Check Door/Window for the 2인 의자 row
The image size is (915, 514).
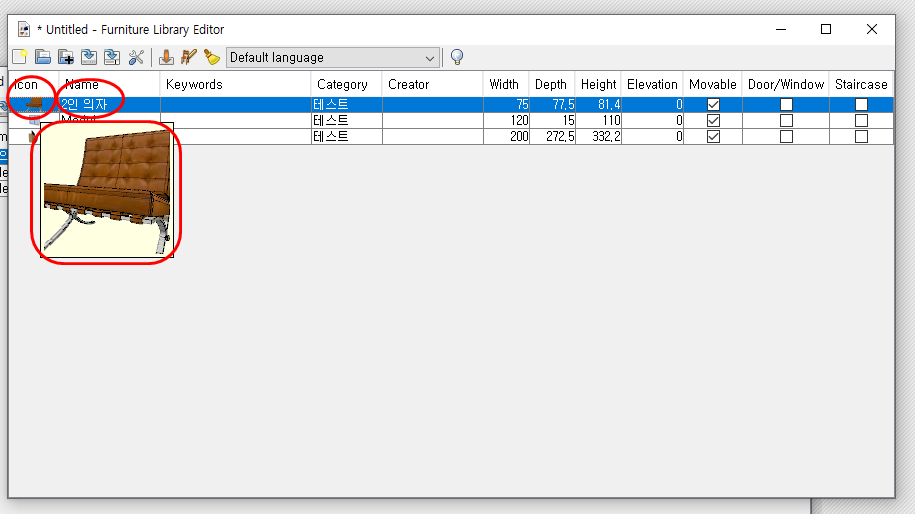coord(787,104)
